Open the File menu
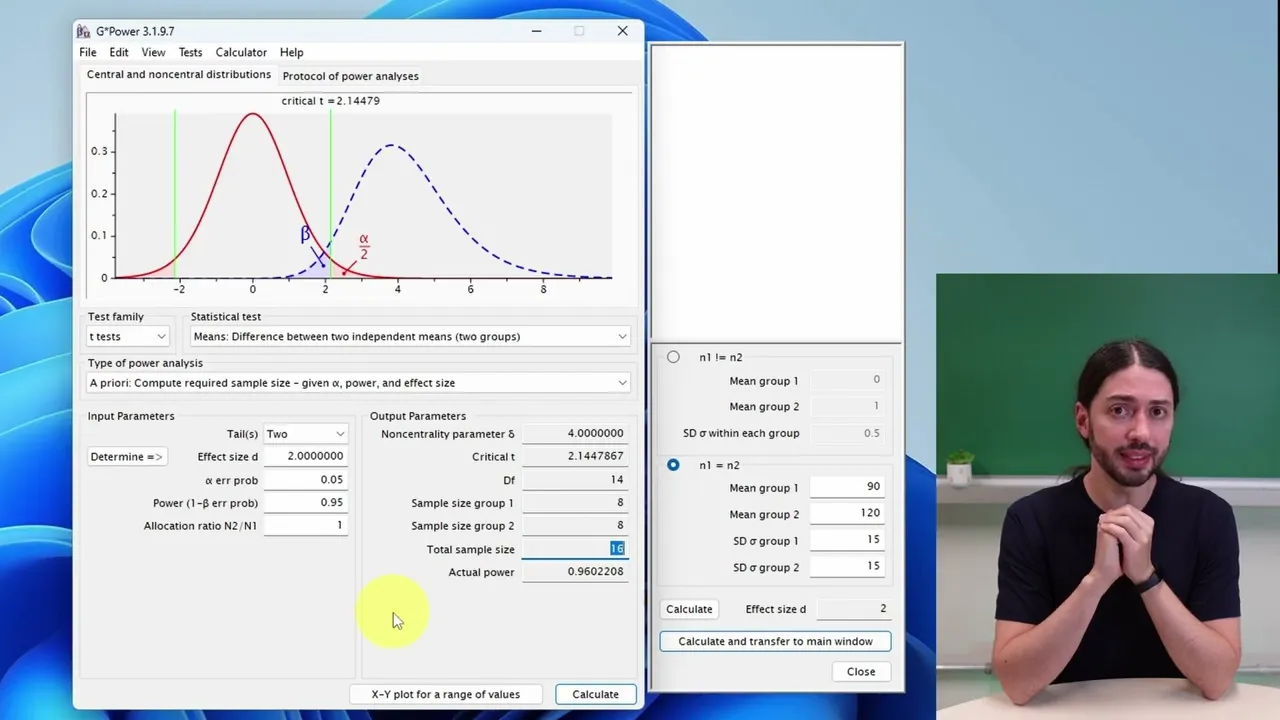This screenshot has height=720, width=1280. pyautogui.click(x=88, y=52)
